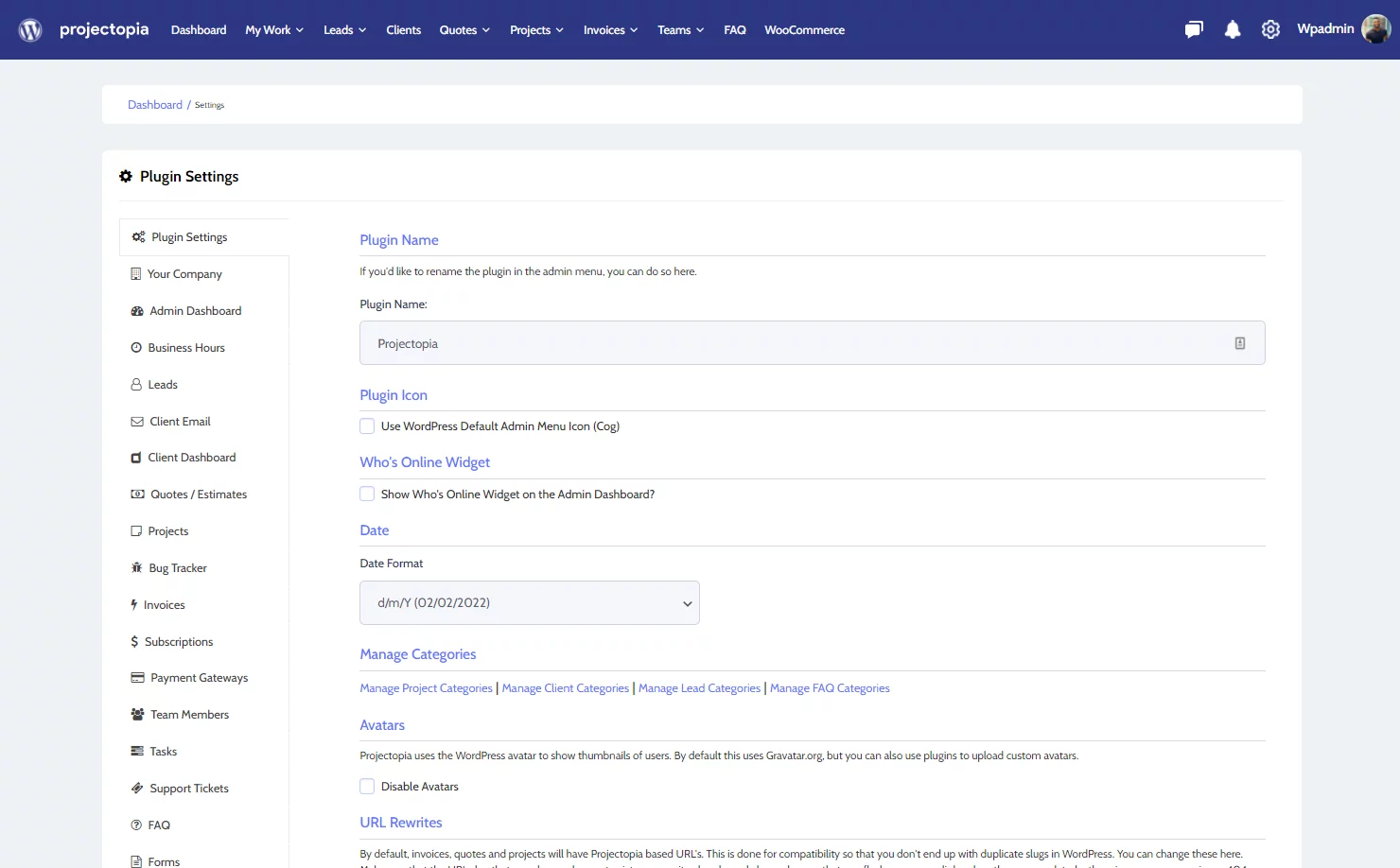Expand the Teams top menu
Viewport: 1400px width, 868px height.
(x=680, y=30)
